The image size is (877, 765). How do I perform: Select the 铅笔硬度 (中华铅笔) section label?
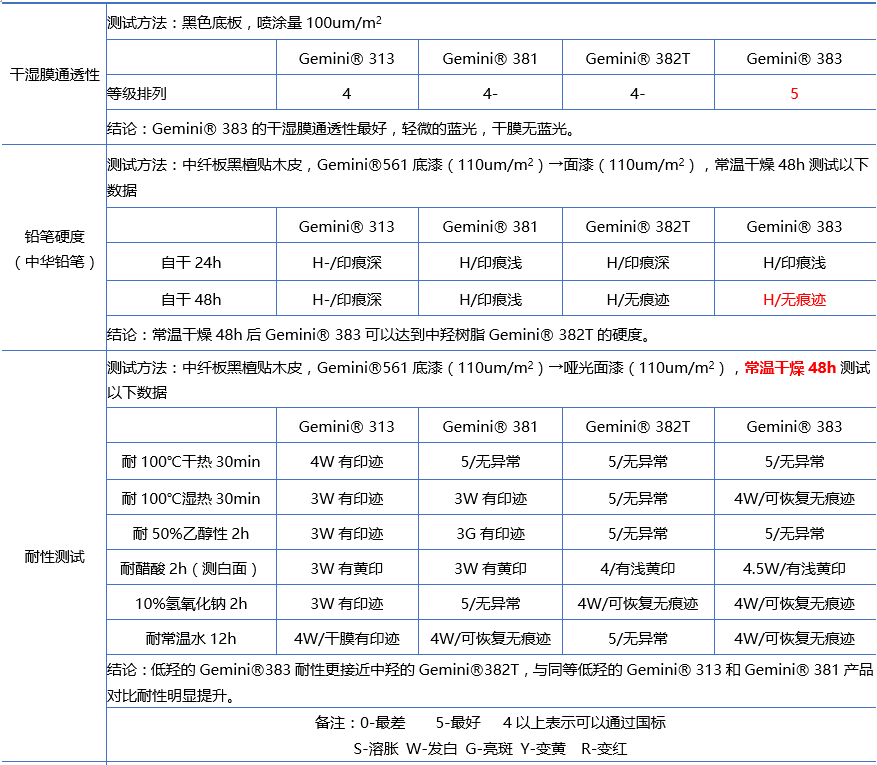pyautogui.click(x=54, y=249)
